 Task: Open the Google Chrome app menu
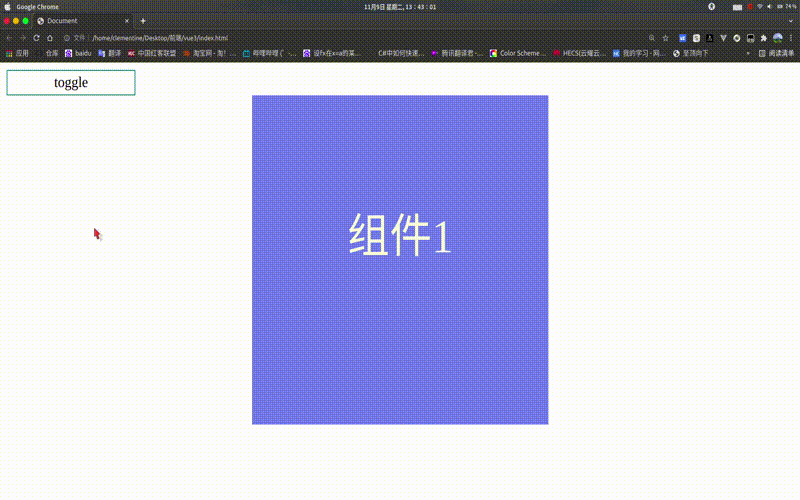37,7
